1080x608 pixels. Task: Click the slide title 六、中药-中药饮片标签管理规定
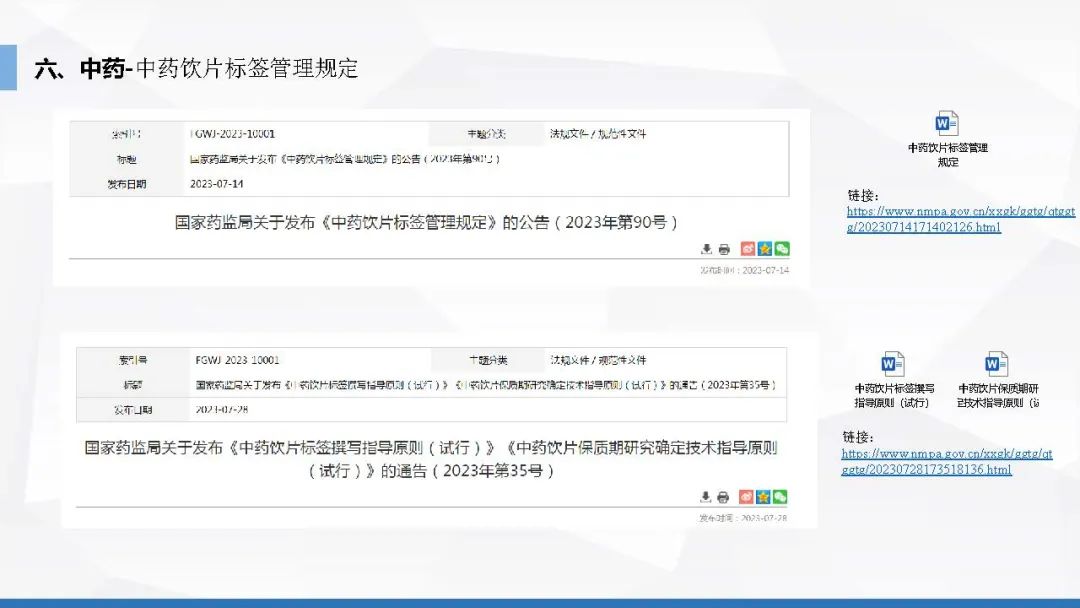click(196, 68)
